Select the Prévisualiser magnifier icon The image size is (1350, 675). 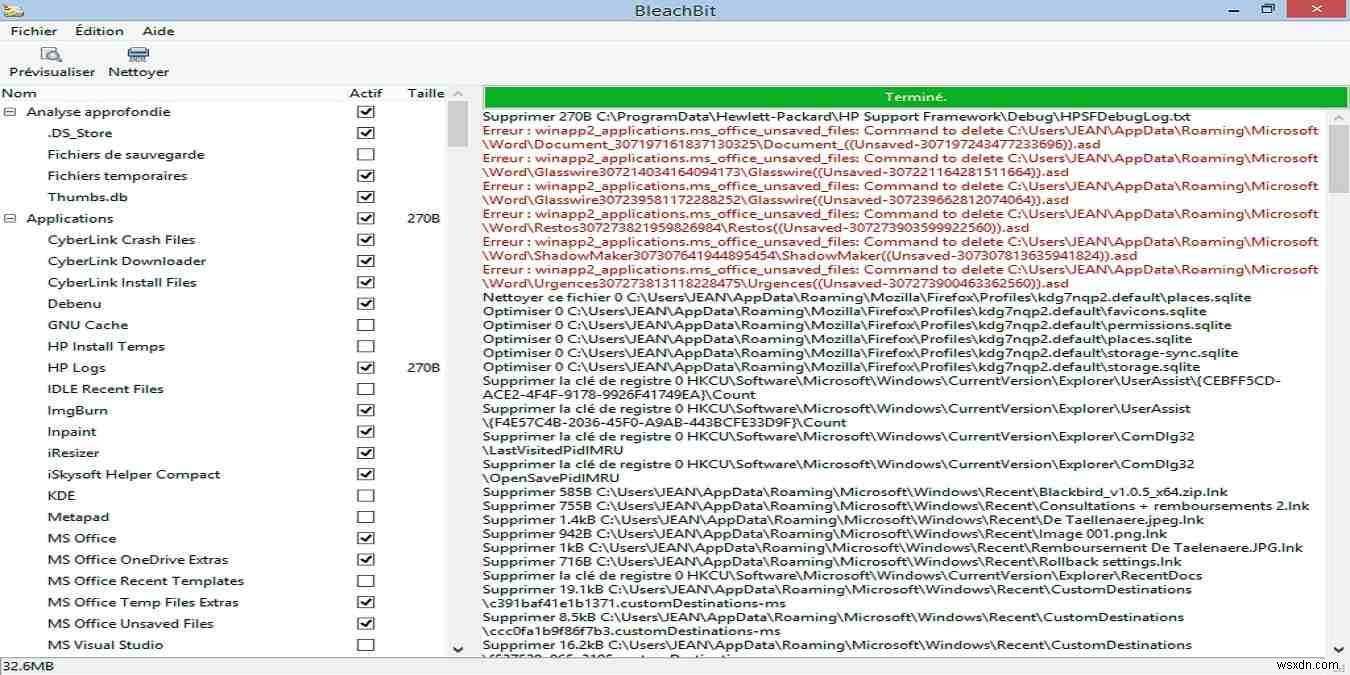click(51, 53)
